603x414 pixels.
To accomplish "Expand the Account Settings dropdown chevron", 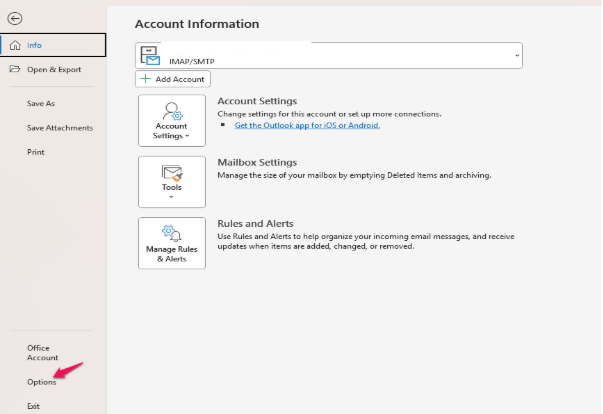I will (187, 136).
